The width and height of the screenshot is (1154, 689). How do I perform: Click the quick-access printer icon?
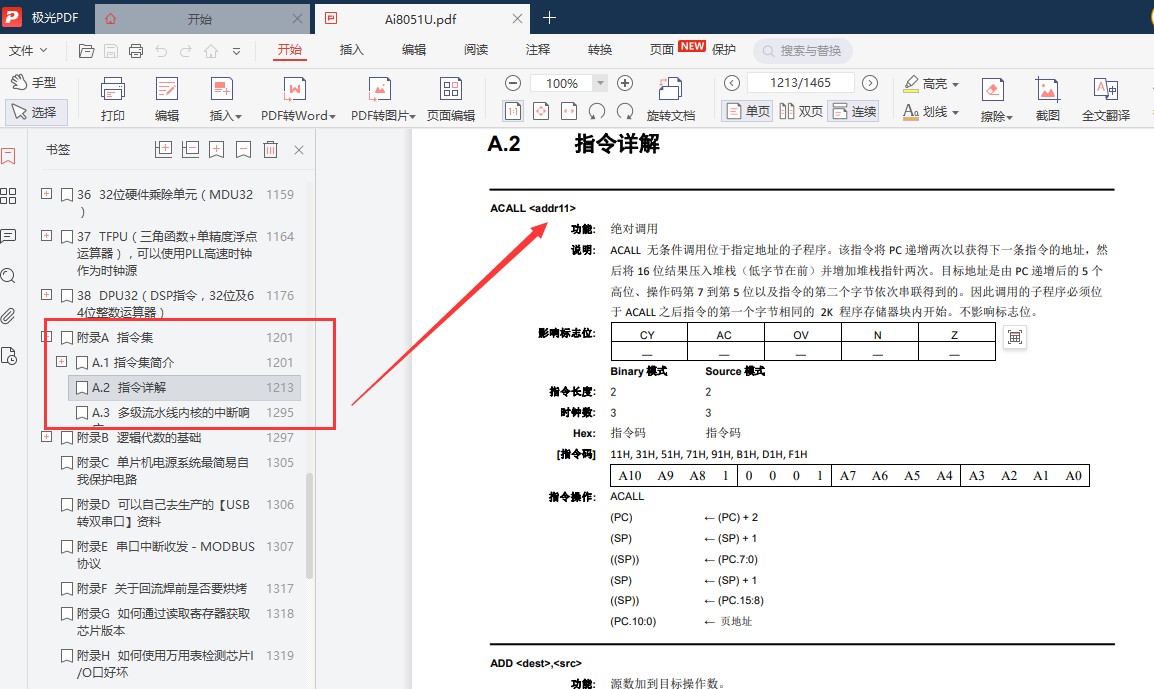pos(135,51)
